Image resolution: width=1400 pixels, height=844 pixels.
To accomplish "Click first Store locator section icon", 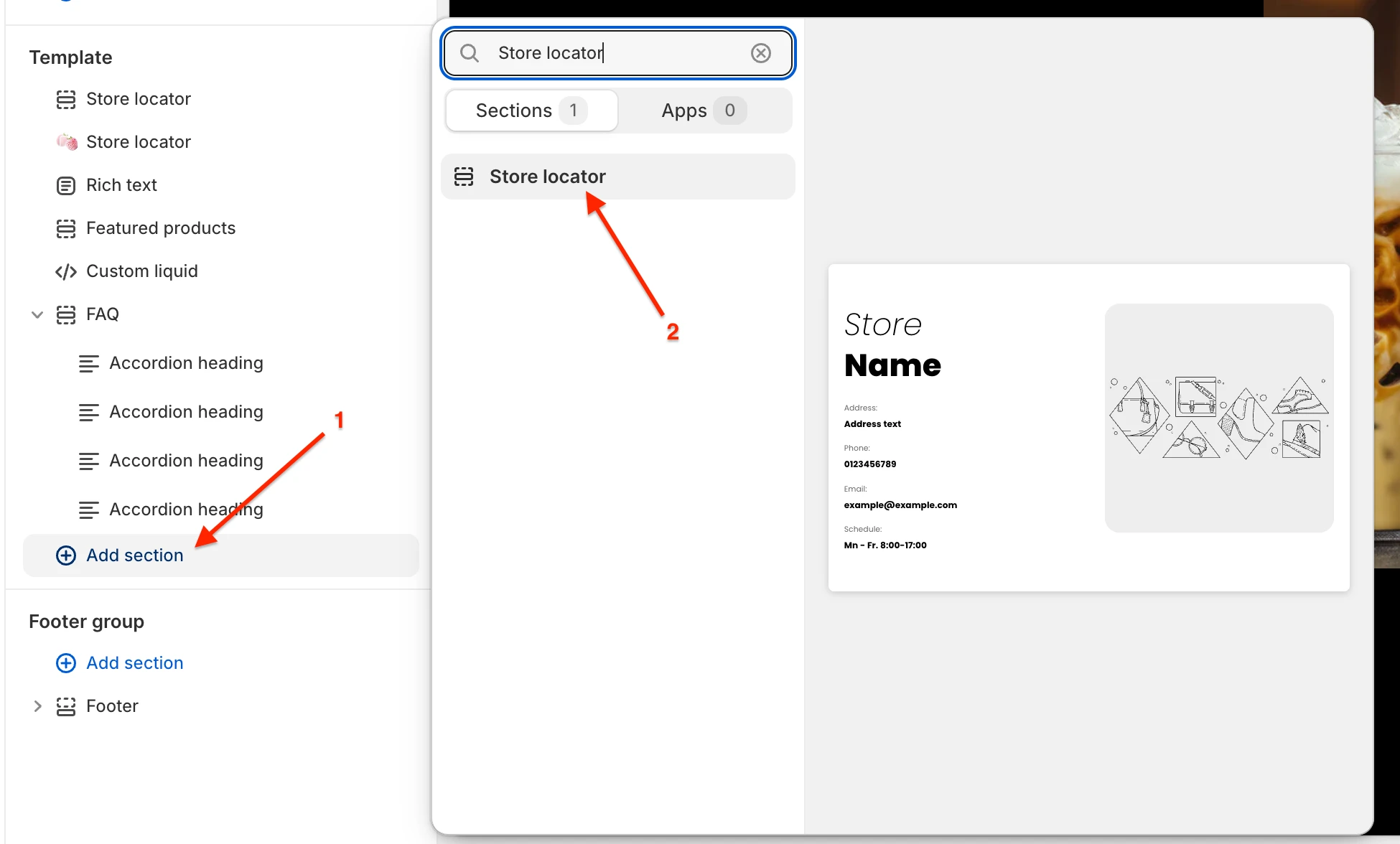I will click(x=66, y=99).
